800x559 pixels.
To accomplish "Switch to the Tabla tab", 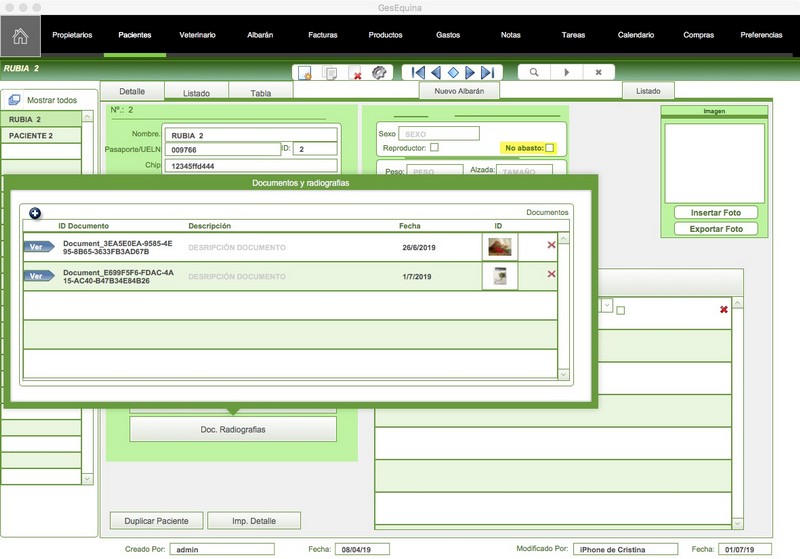I will coord(261,92).
